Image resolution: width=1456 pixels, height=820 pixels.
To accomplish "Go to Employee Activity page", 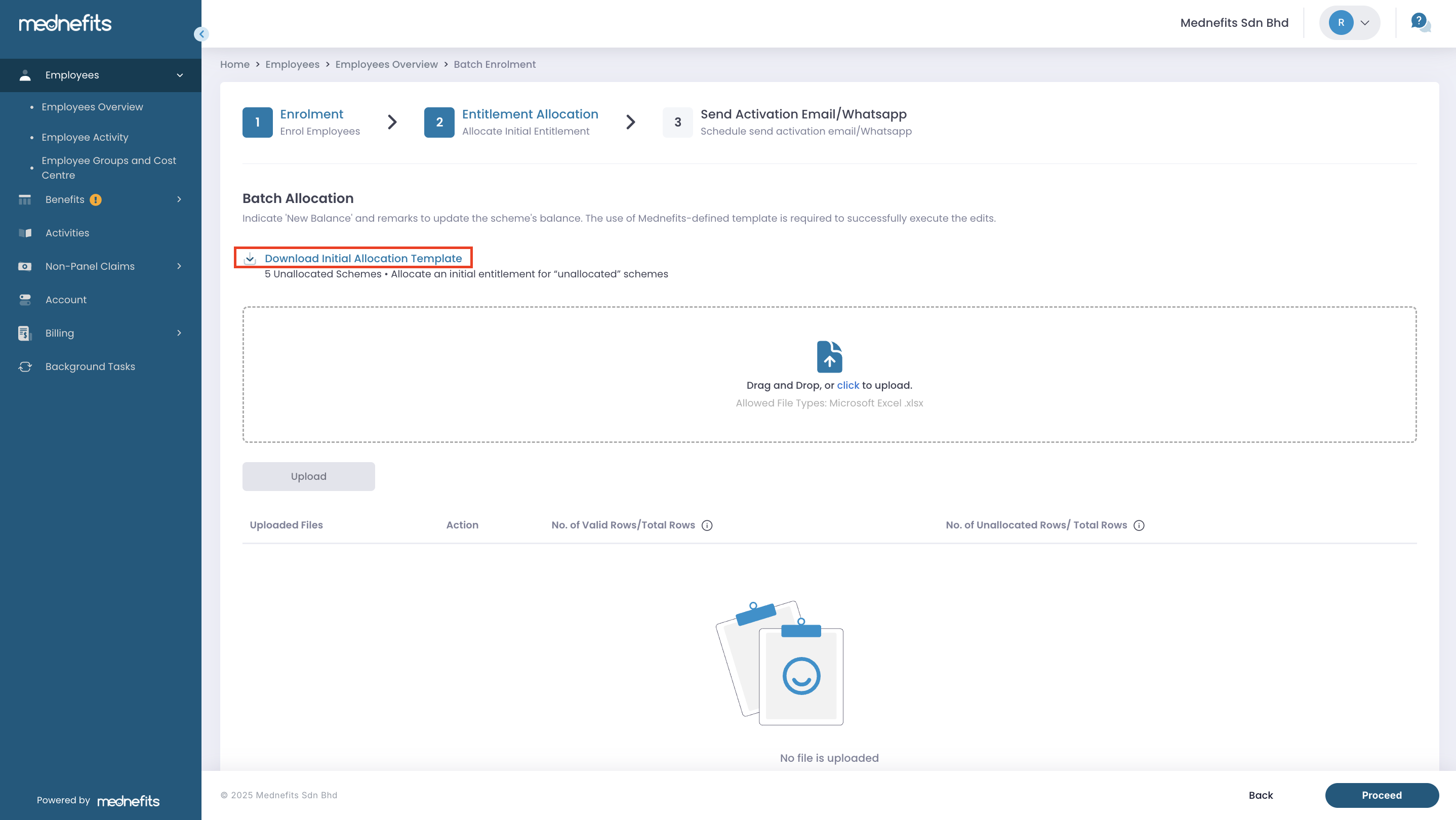I will coord(85,137).
